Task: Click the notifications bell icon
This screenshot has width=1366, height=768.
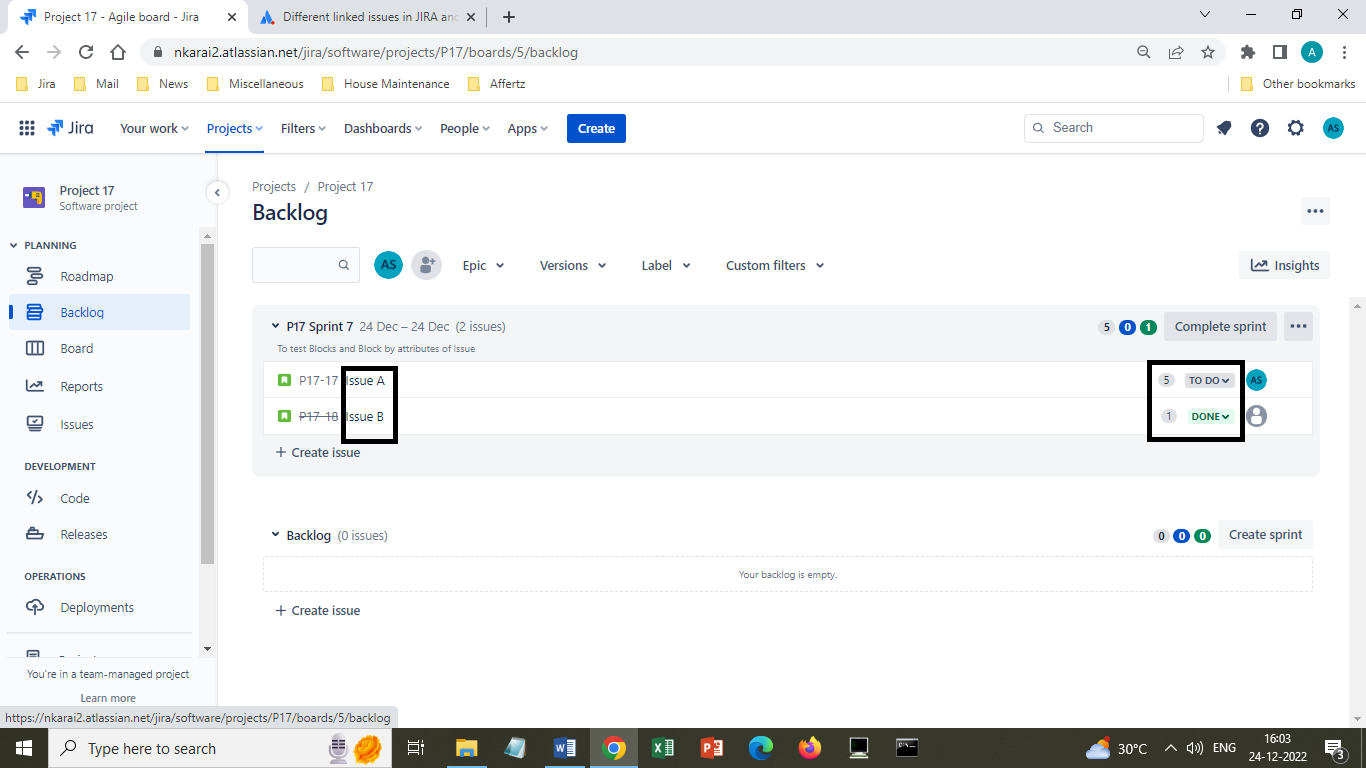Action: pos(1224,128)
